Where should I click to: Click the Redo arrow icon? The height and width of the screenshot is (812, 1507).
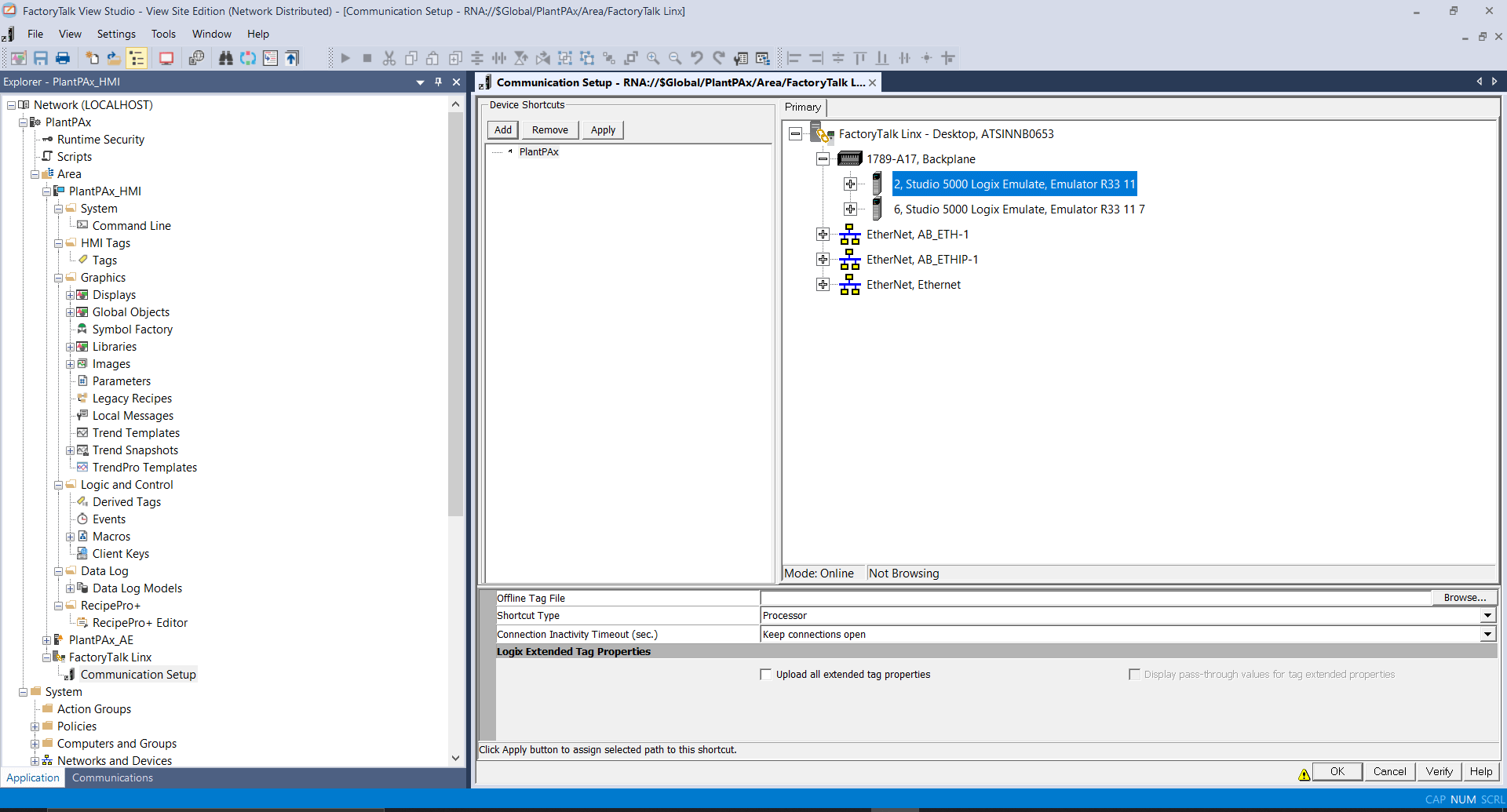click(x=719, y=58)
